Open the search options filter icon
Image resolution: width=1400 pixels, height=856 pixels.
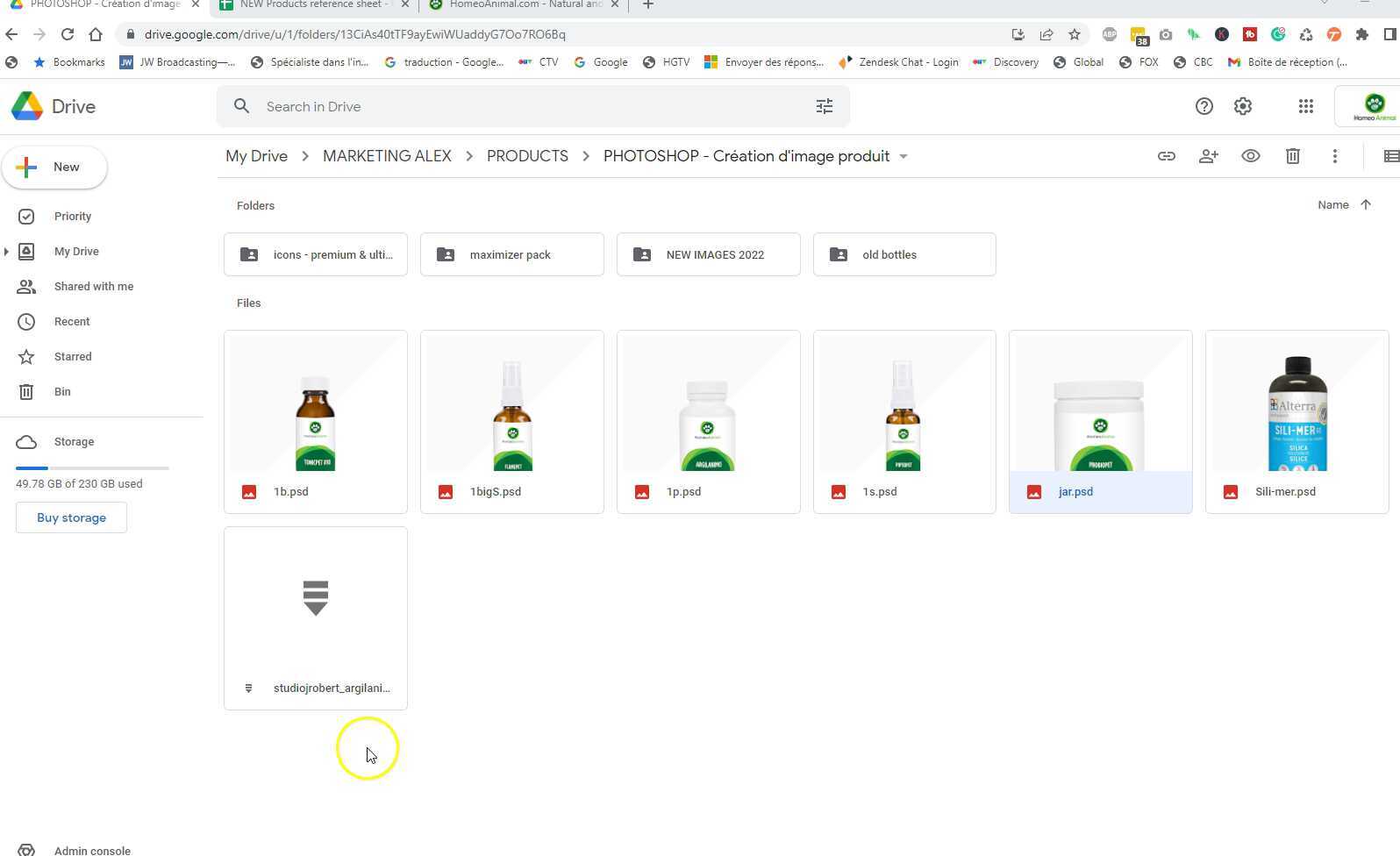tap(824, 106)
